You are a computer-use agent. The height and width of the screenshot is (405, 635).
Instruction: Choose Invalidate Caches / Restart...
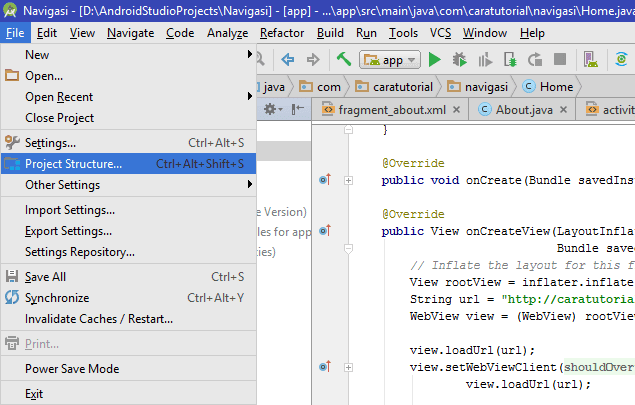128,319
